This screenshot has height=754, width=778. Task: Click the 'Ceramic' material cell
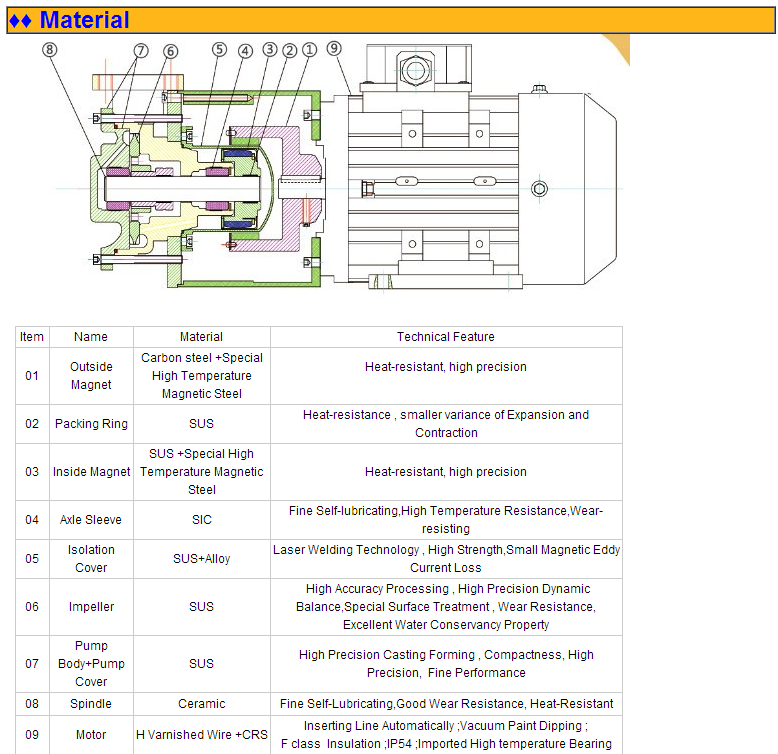(201, 704)
